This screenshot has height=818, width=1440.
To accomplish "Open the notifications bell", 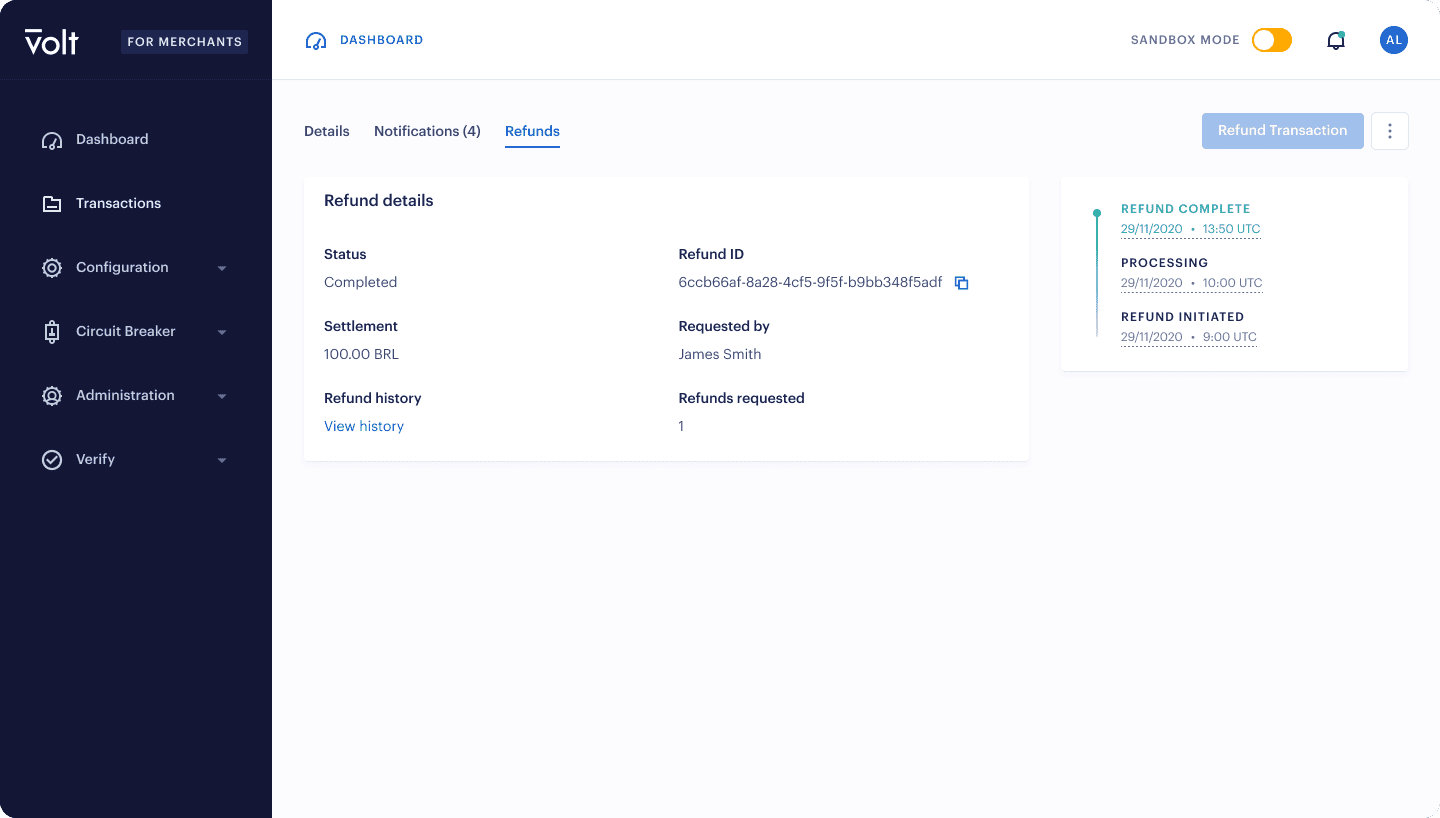I will pyautogui.click(x=1336, y=40).
